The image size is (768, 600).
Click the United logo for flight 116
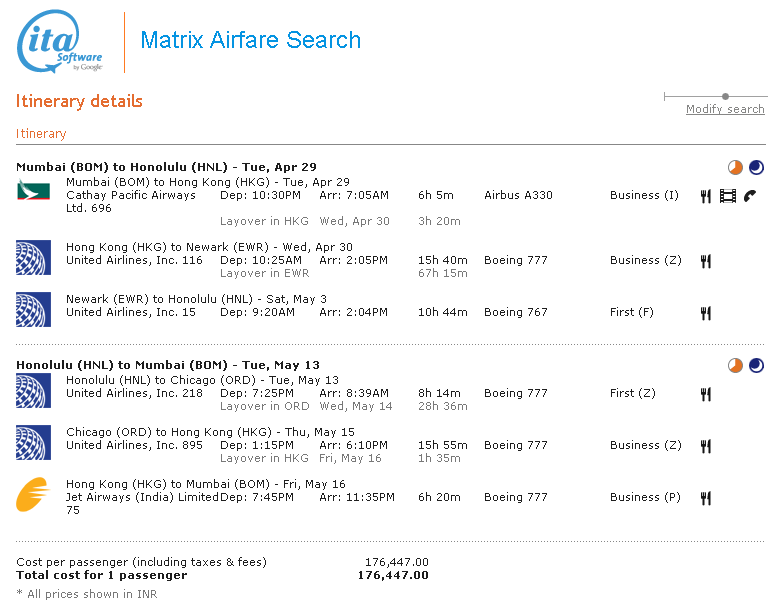click(x=33, y=257)
